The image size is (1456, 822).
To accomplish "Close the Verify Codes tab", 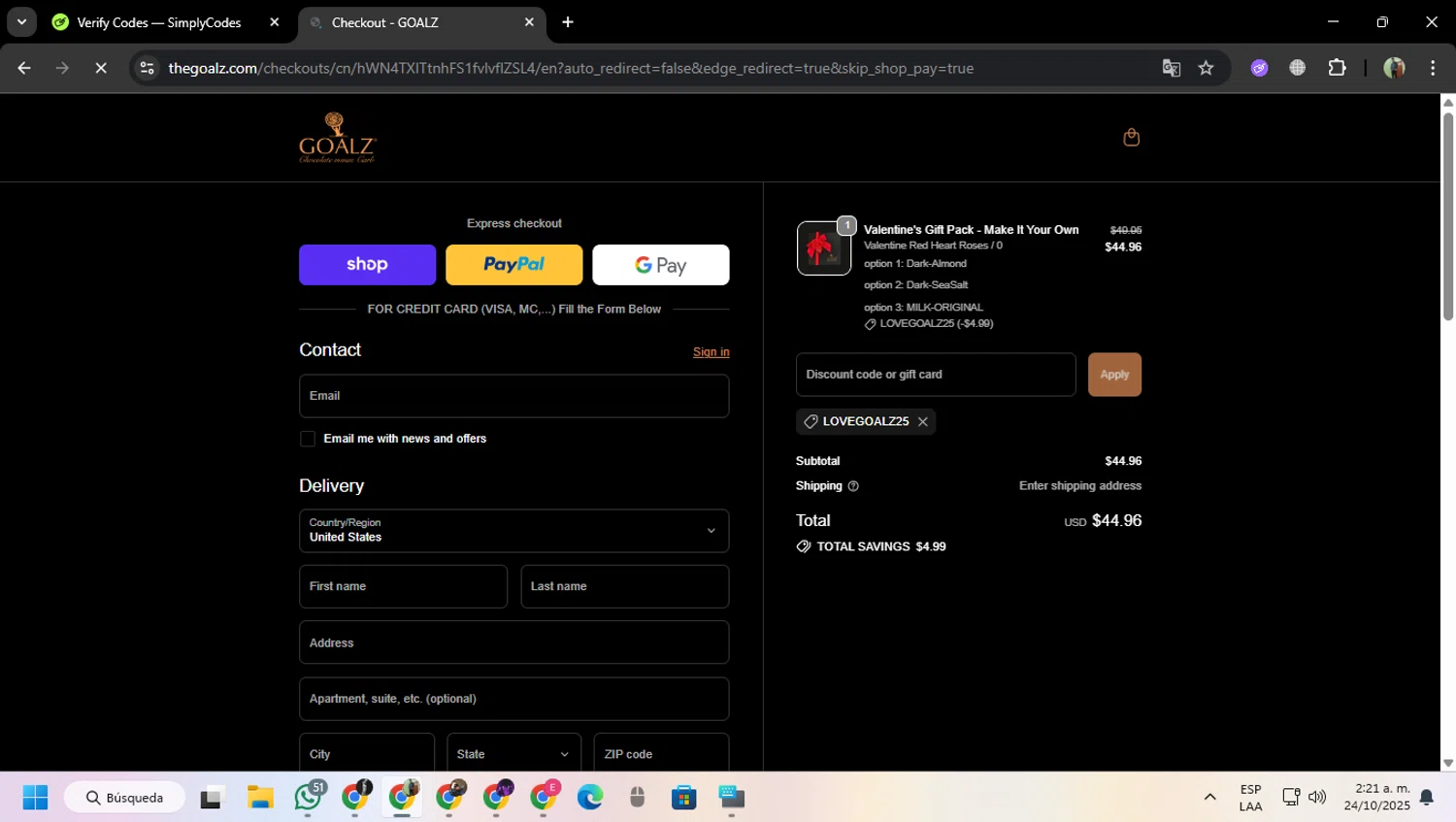I will [274, 22].
